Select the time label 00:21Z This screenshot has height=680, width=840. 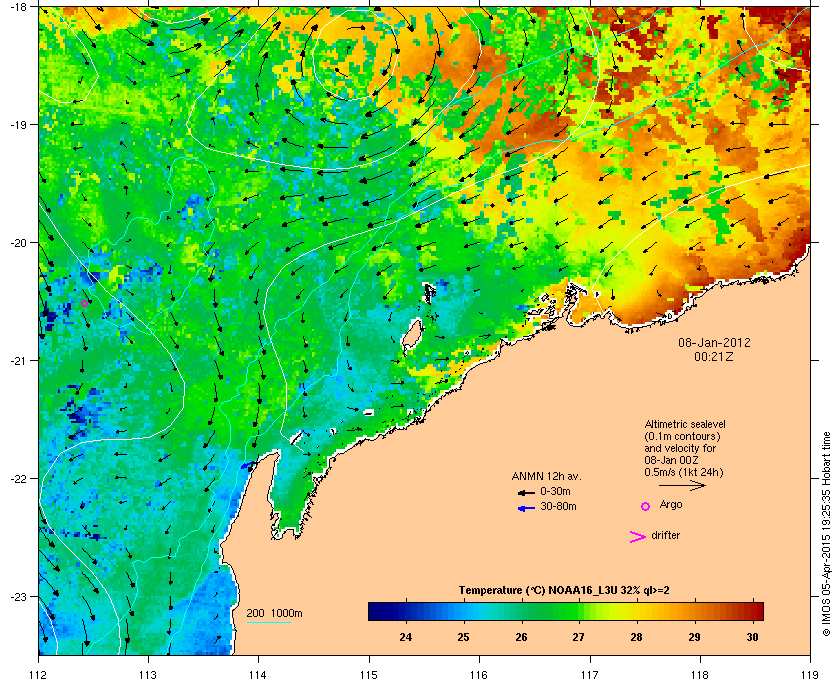click(714, 356)
